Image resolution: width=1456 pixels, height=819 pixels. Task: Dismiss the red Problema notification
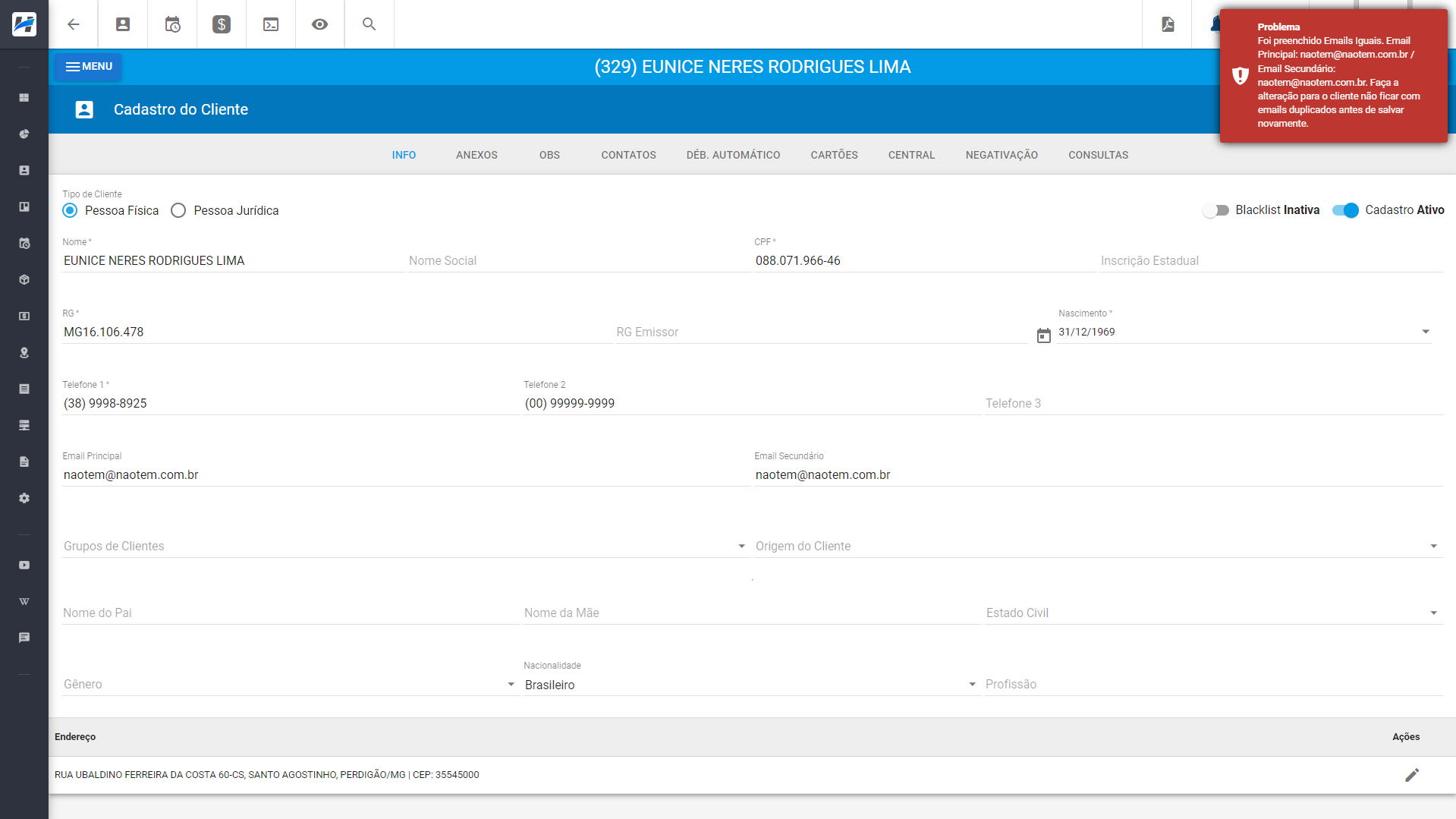[1333, 75]
